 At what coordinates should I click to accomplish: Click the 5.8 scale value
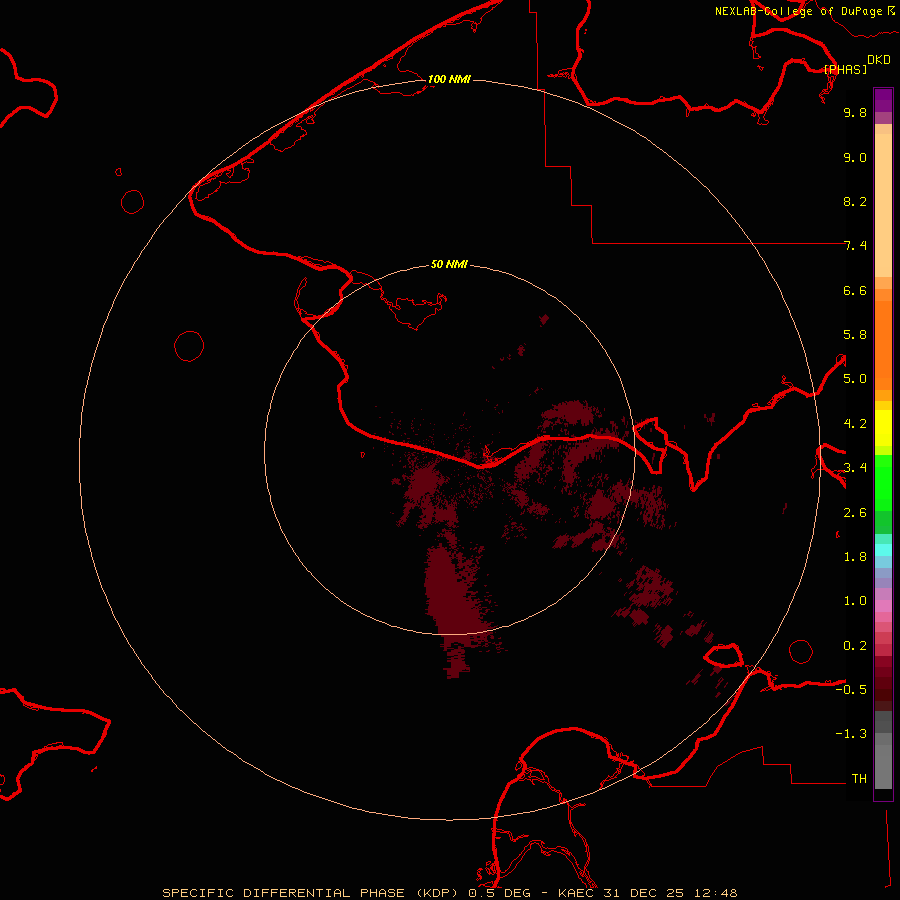pos(855,335)
